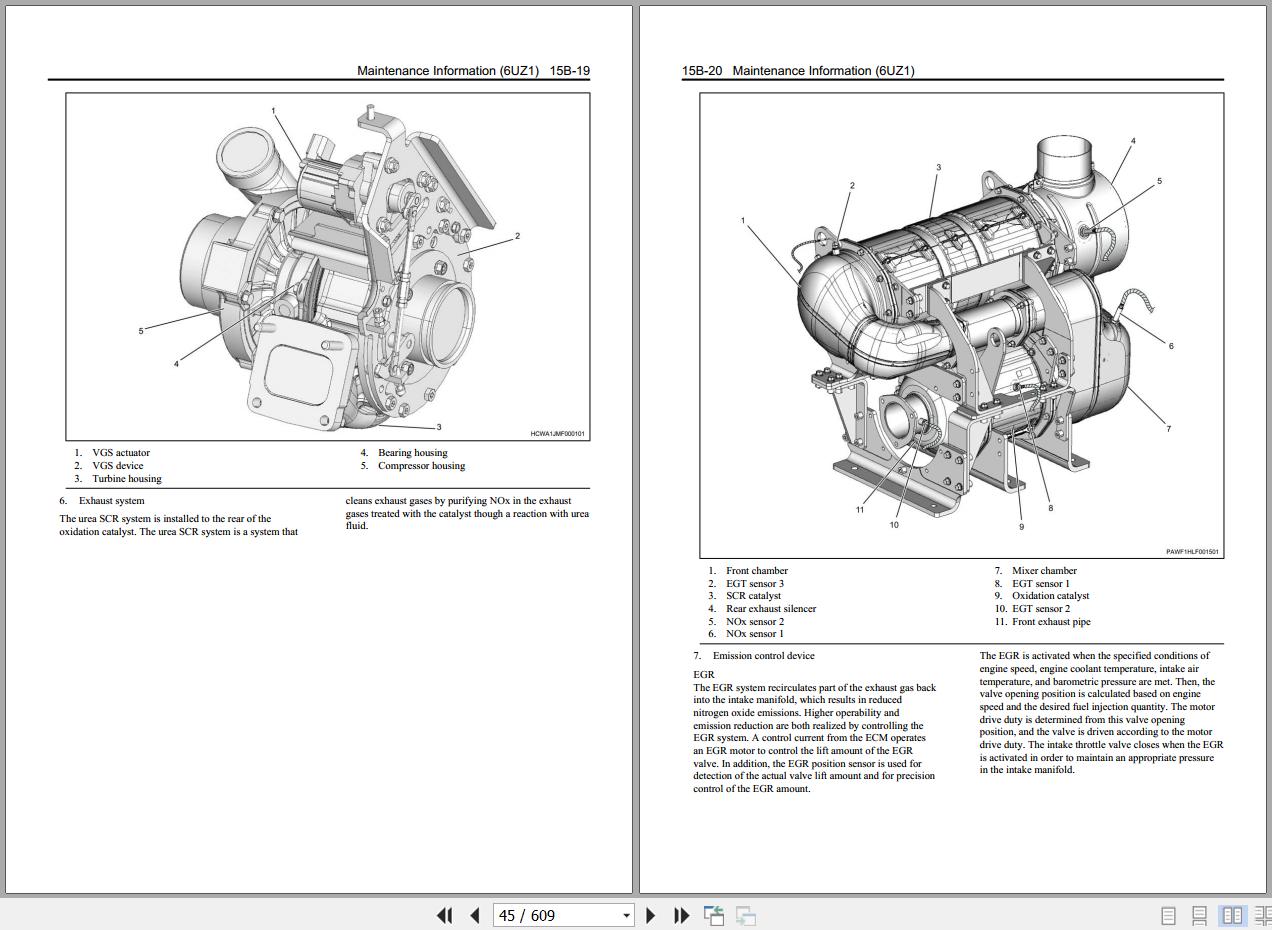The image size is (1272, 930).
Task: Open the page number dropdown arrow
Action: coord(627,915)
